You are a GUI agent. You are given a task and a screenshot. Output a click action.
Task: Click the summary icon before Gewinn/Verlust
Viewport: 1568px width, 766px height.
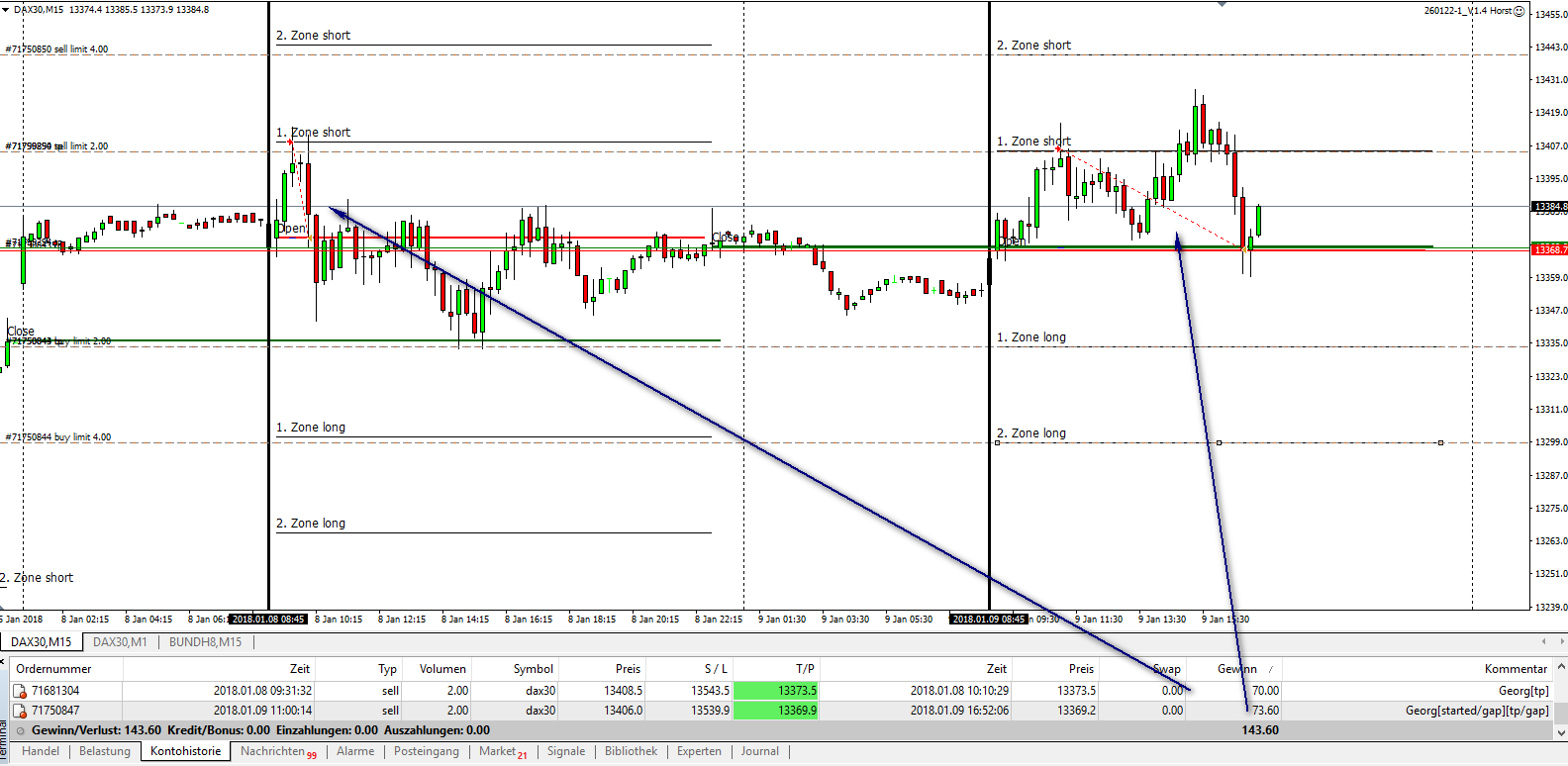point(20,730)
